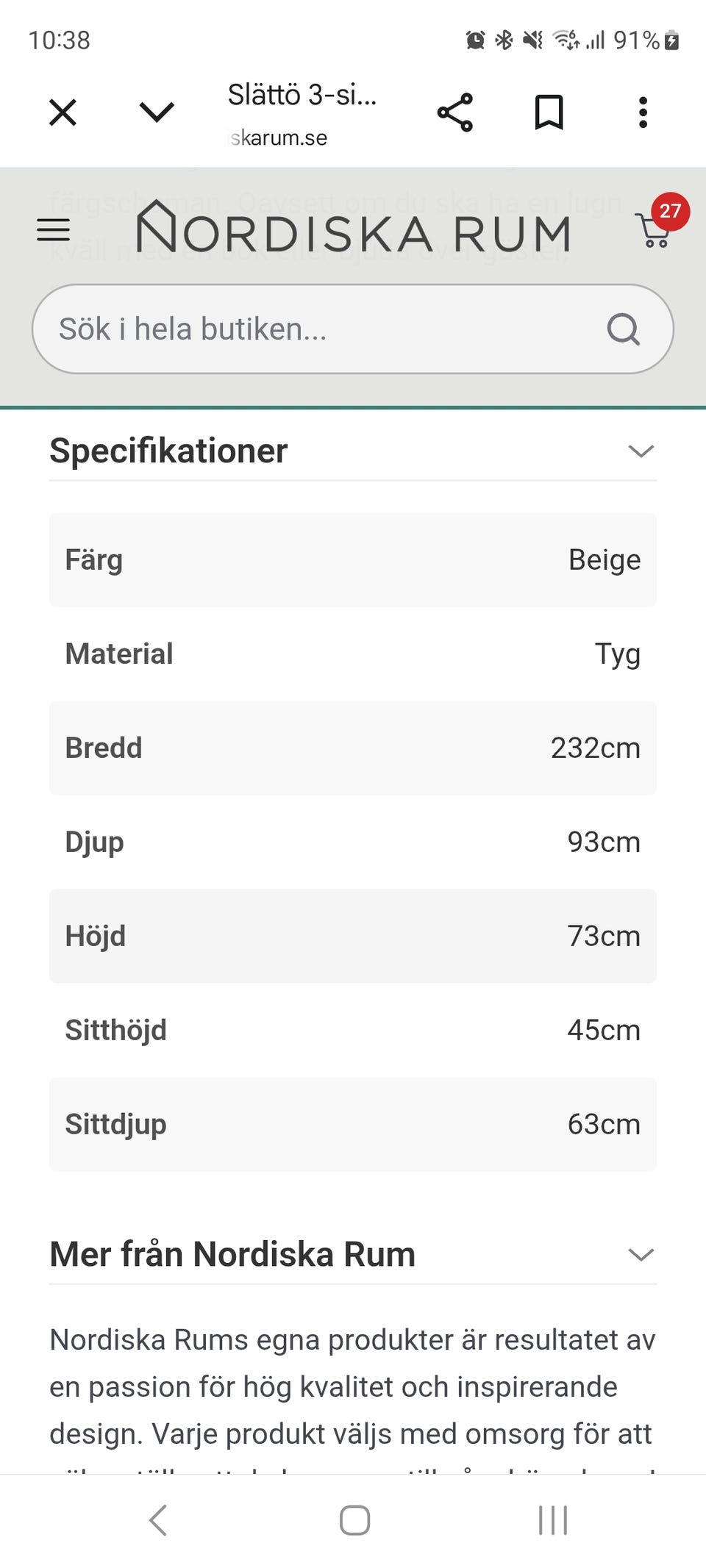Close the browser tab with X icon
Image resolution: width=706 pixels, height=1568 pixels.
point(63,112)
